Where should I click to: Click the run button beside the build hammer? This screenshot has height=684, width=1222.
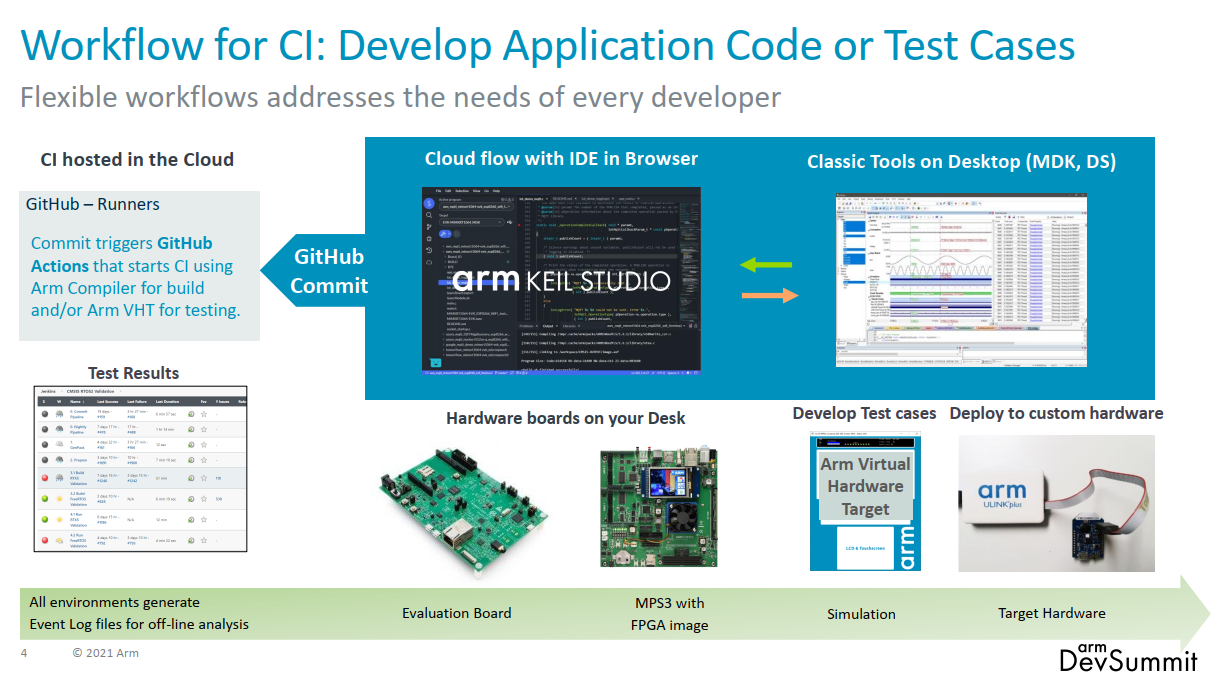457,234
